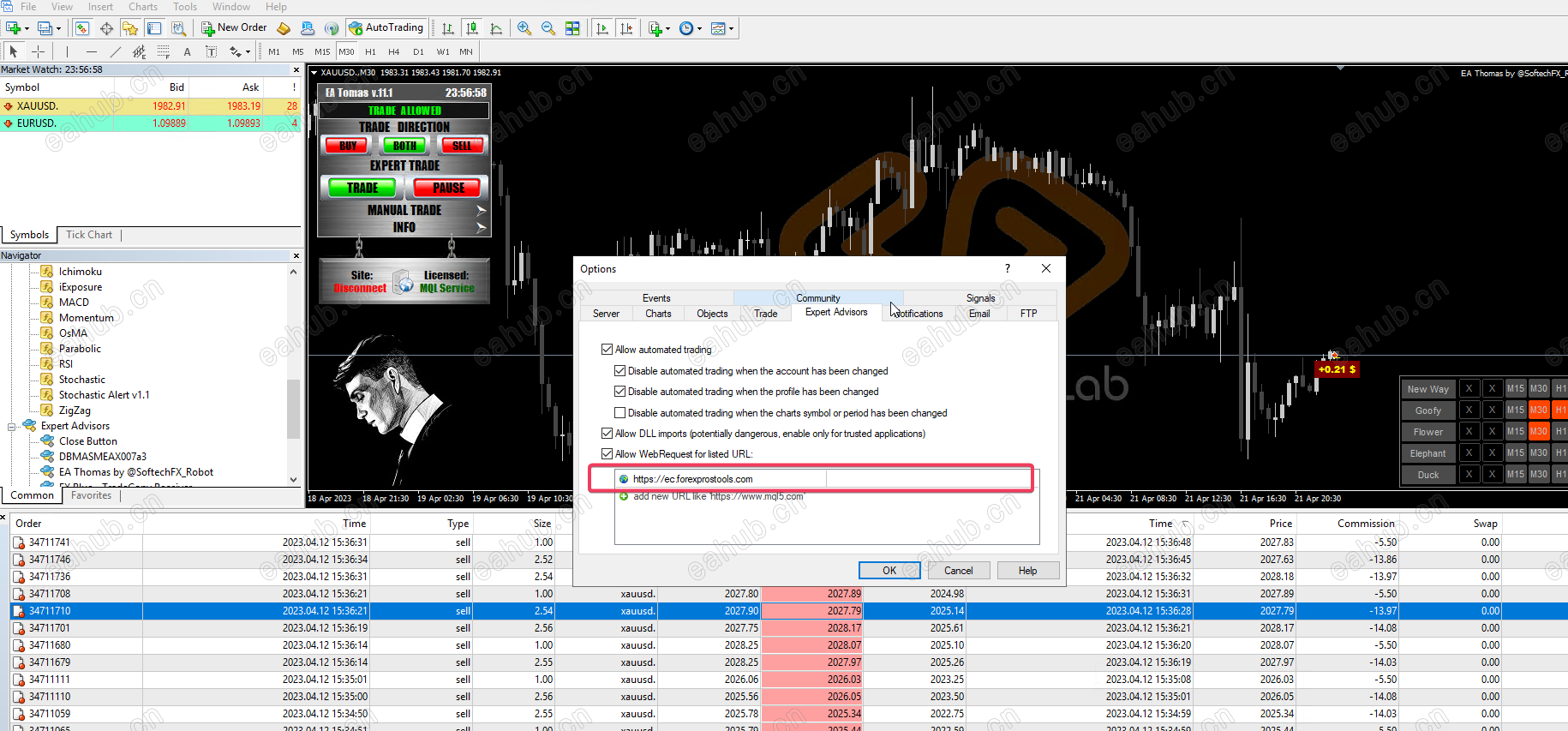
Task: Select the equidistant channel tool
Action: click(139, 51)
